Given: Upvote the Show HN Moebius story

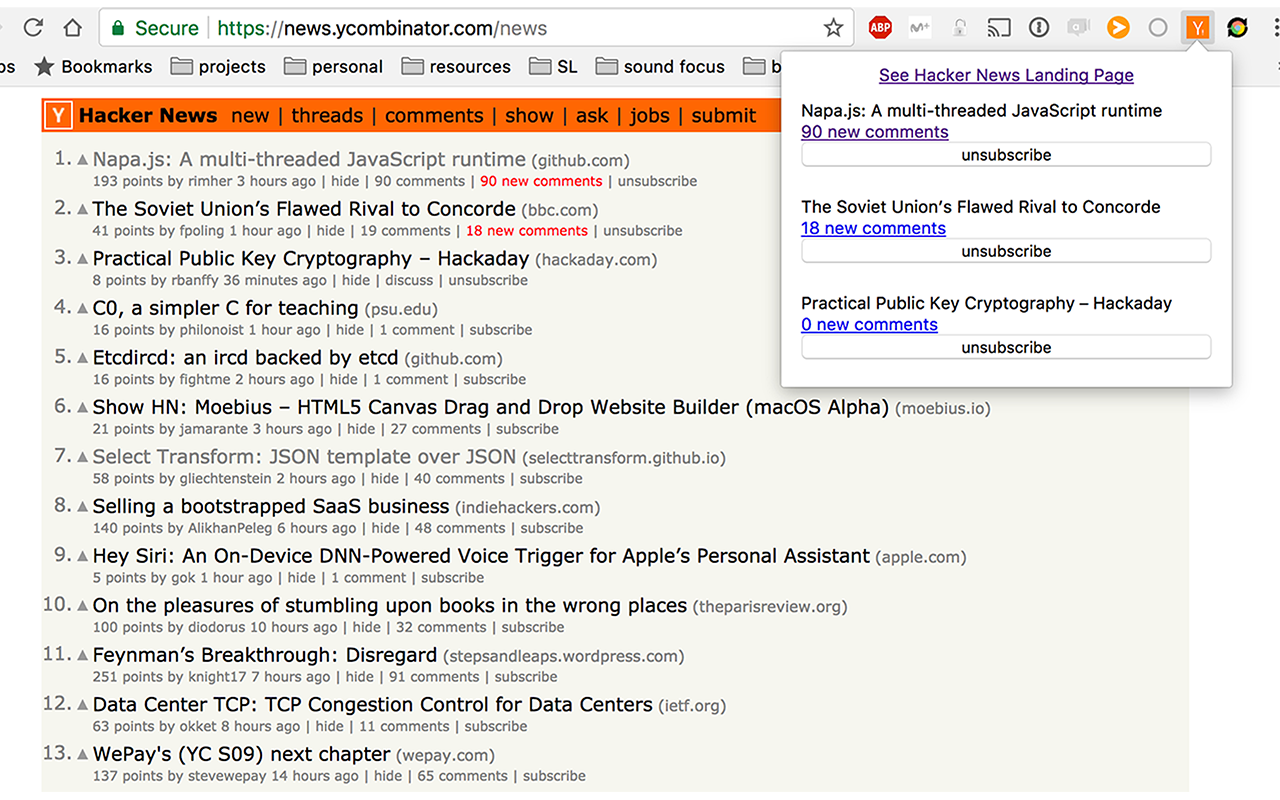Looking at the screenshot, I should tap(83, 408).
